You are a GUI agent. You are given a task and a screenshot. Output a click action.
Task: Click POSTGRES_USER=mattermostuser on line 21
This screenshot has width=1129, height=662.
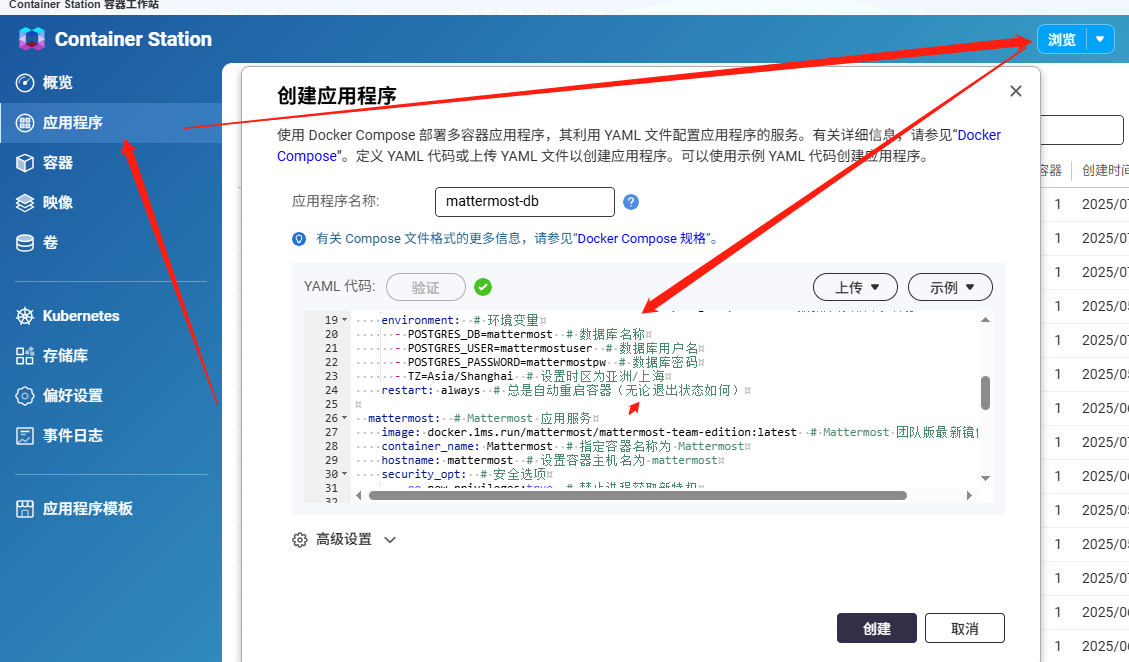500,348
